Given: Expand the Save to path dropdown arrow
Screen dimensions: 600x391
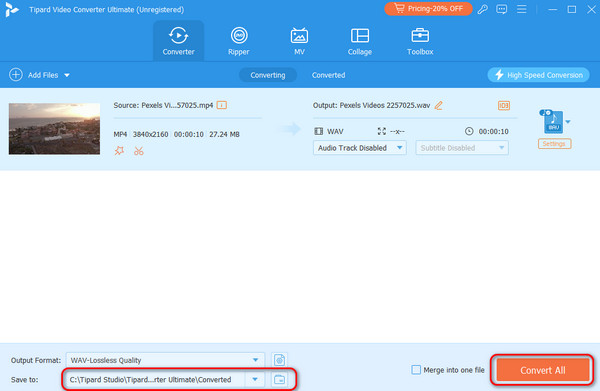Looking at the screenshot, I should click(255, 380).
